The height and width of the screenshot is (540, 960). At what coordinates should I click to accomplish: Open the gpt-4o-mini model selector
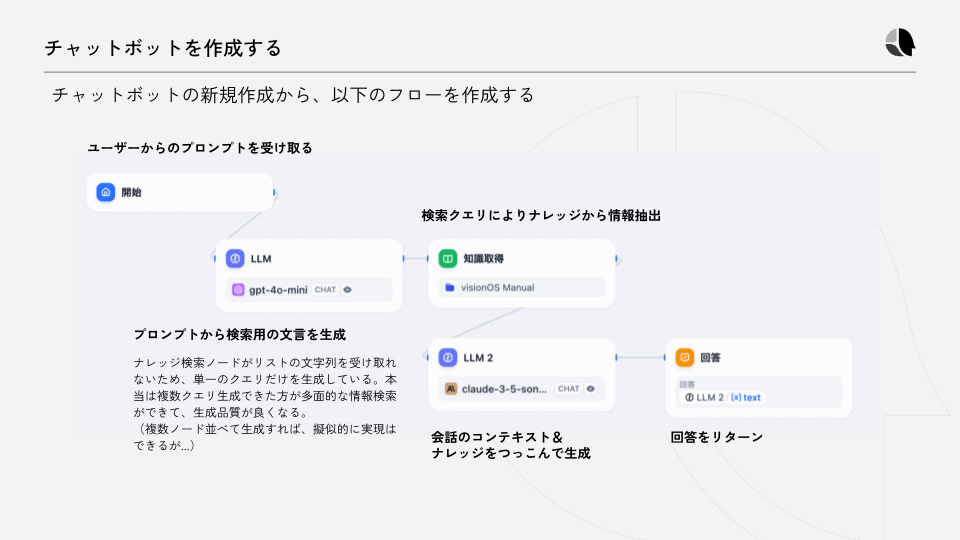[309, 290]
